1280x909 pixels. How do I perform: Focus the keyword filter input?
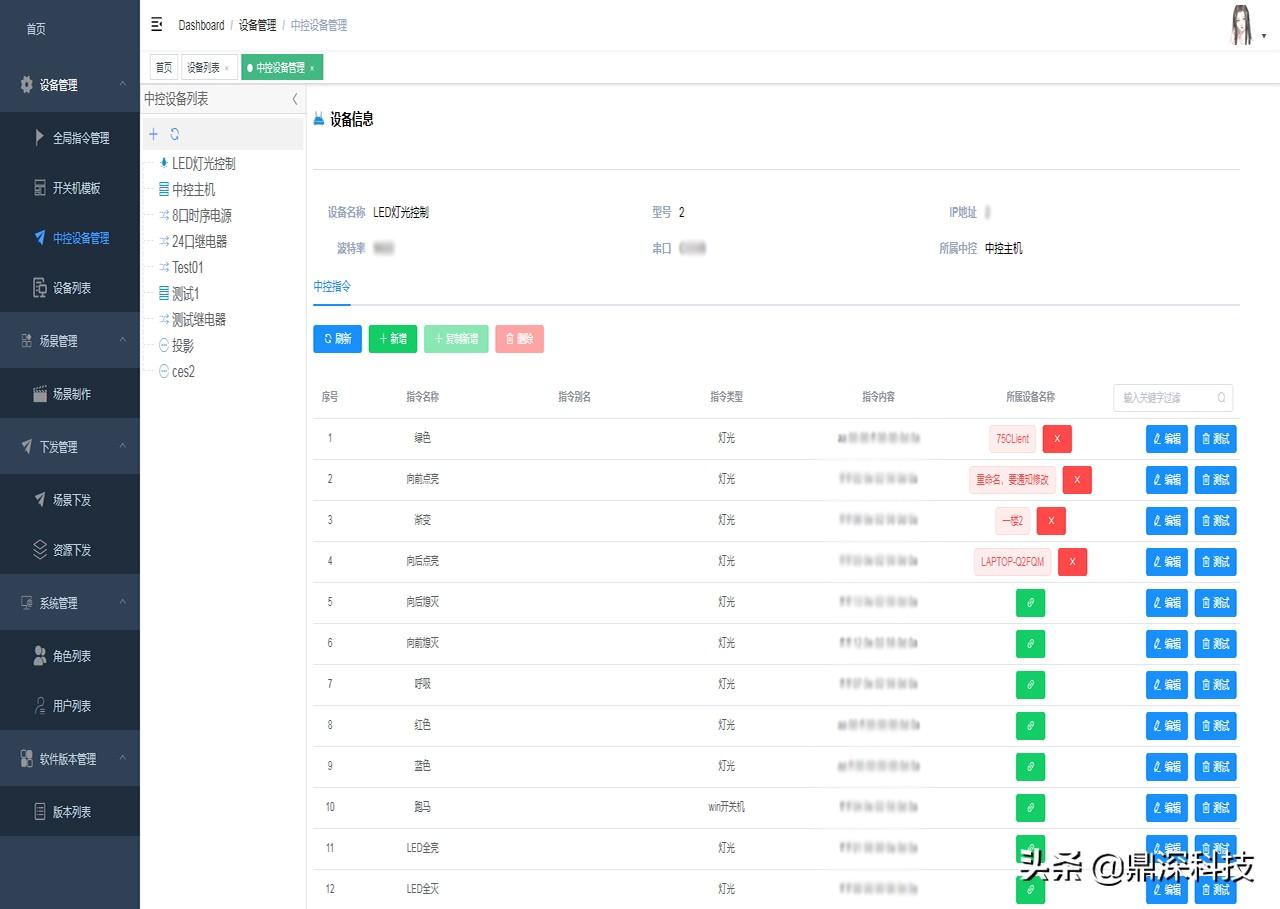pos(1172,397)
